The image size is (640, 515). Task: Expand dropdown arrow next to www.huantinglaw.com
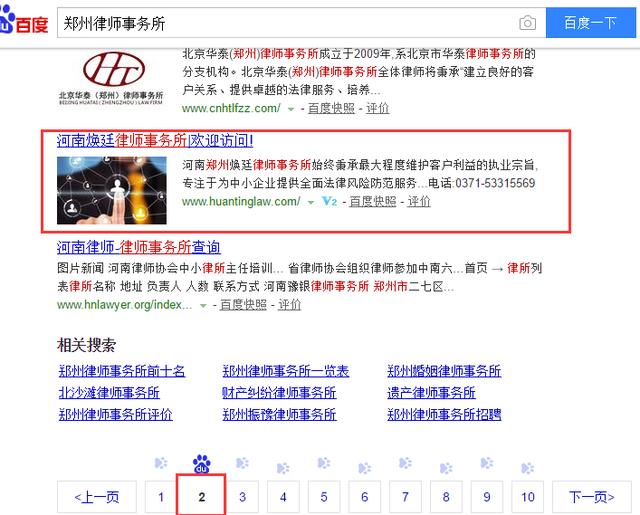pos(311,202)
